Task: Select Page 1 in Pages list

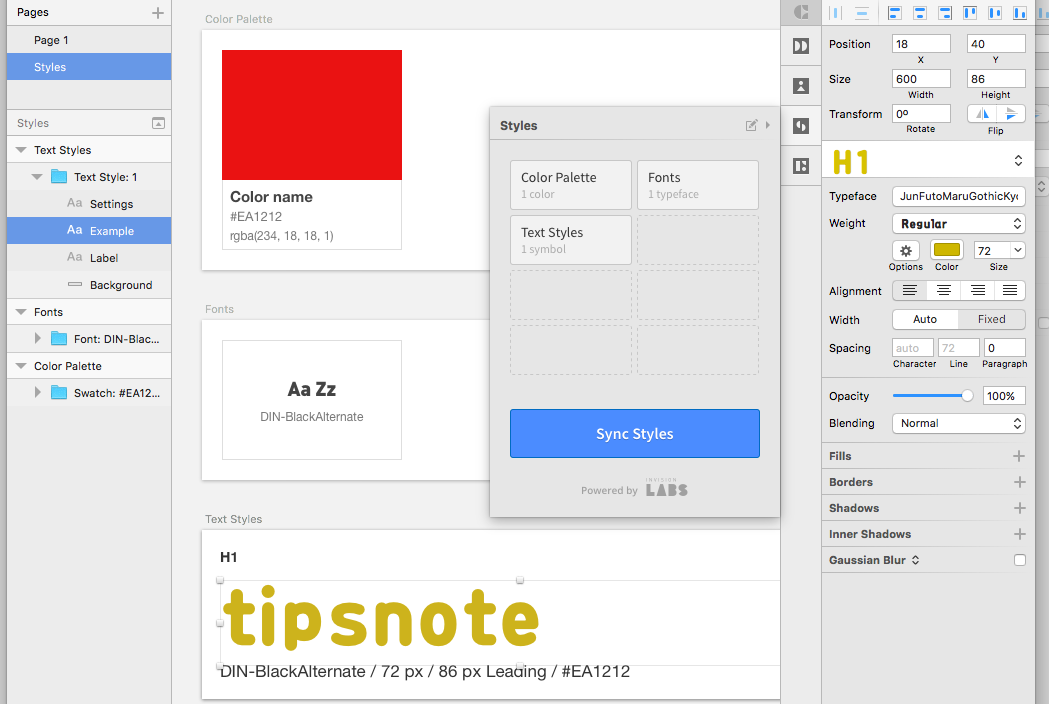Action: 89,40
